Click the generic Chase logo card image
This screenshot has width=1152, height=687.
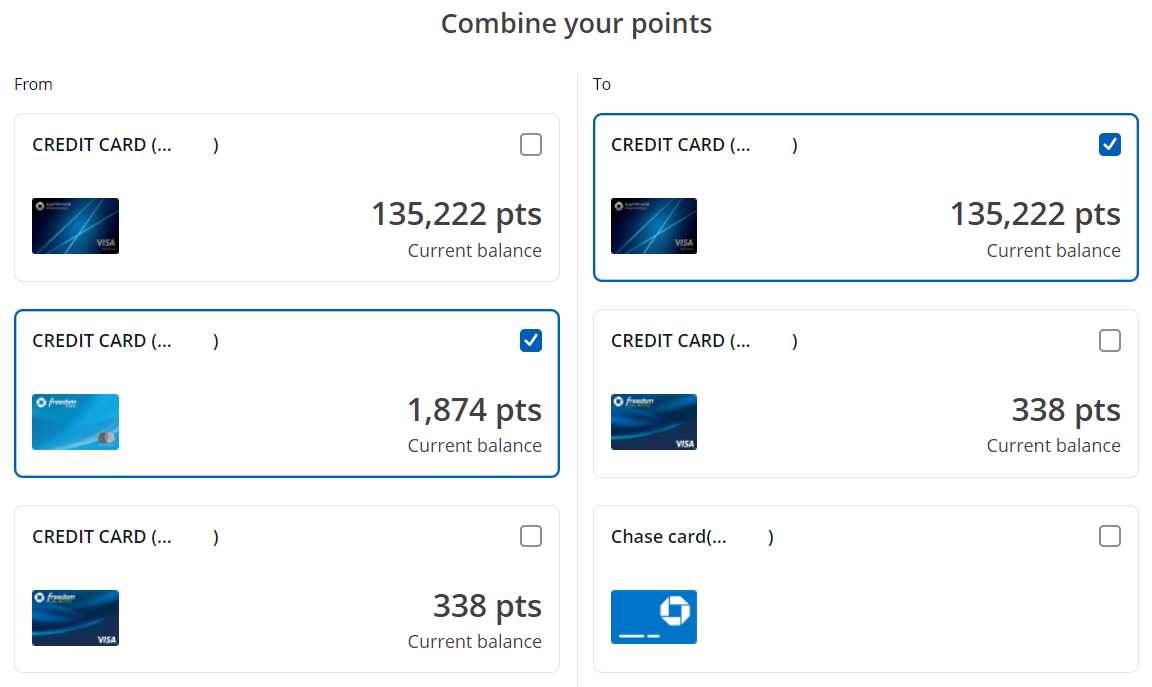654,617
